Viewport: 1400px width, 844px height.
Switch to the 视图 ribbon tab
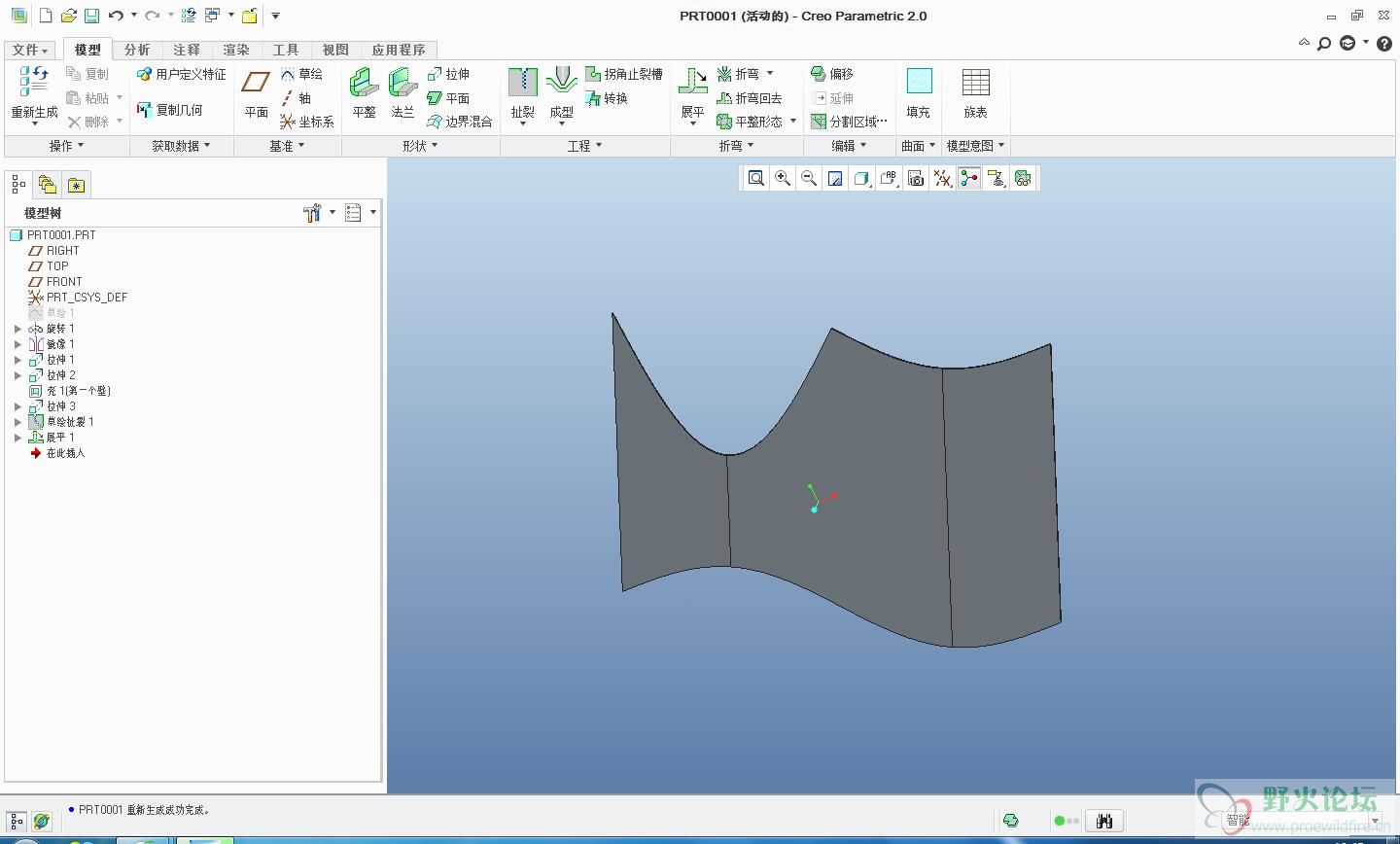point(335,50)
